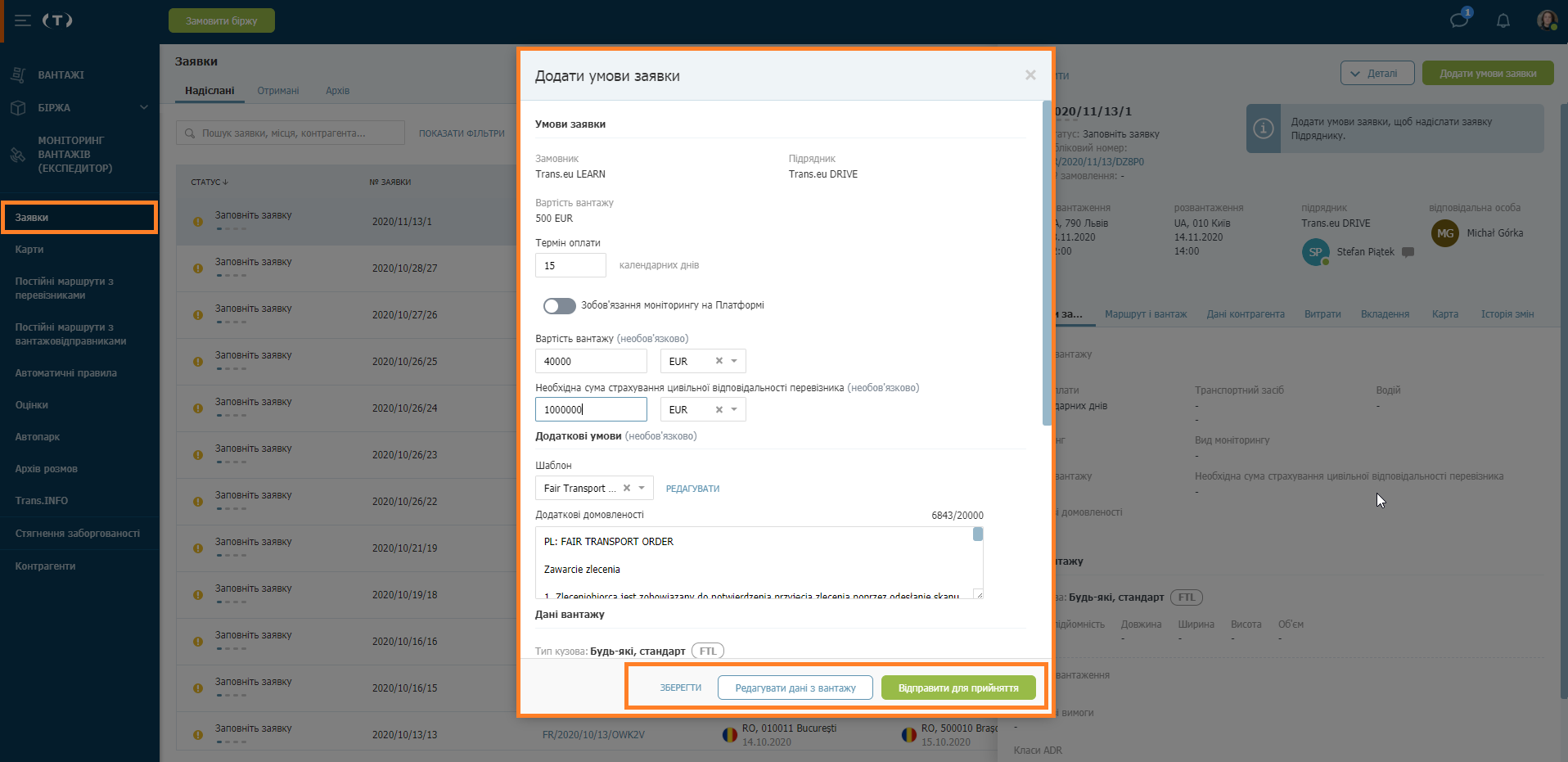Image resolution: width=1568 pixels, height=762 pixels.
Task: Open Автоматичні правила in the sidebar
Action: pyautogui.click(x=65, y=373)
